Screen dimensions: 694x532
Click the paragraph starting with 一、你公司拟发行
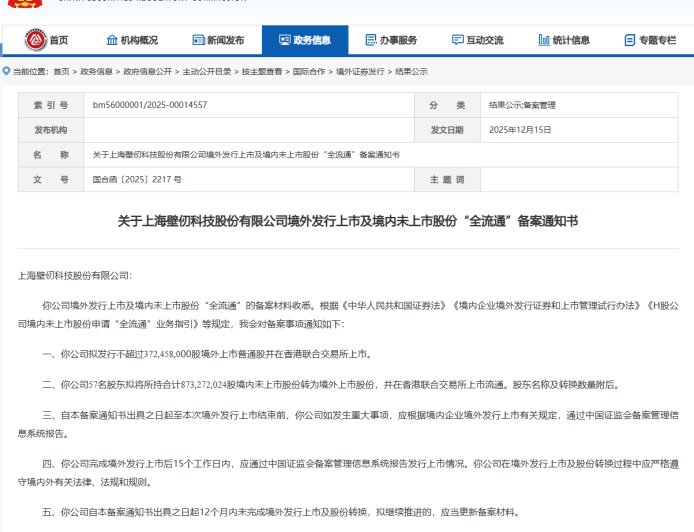pyautogui.click(x=207, y=354)
